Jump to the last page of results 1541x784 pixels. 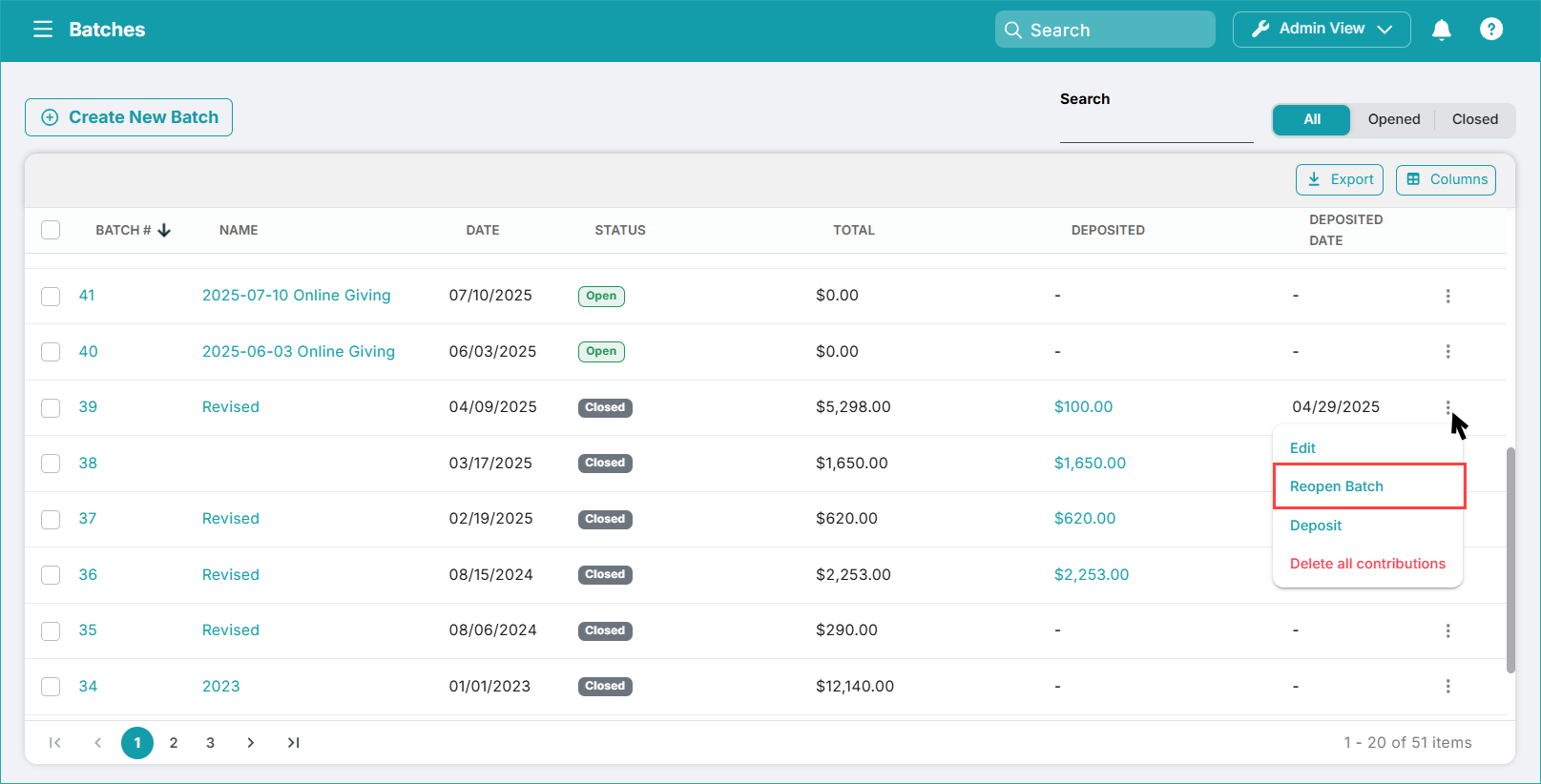(293, 742)
